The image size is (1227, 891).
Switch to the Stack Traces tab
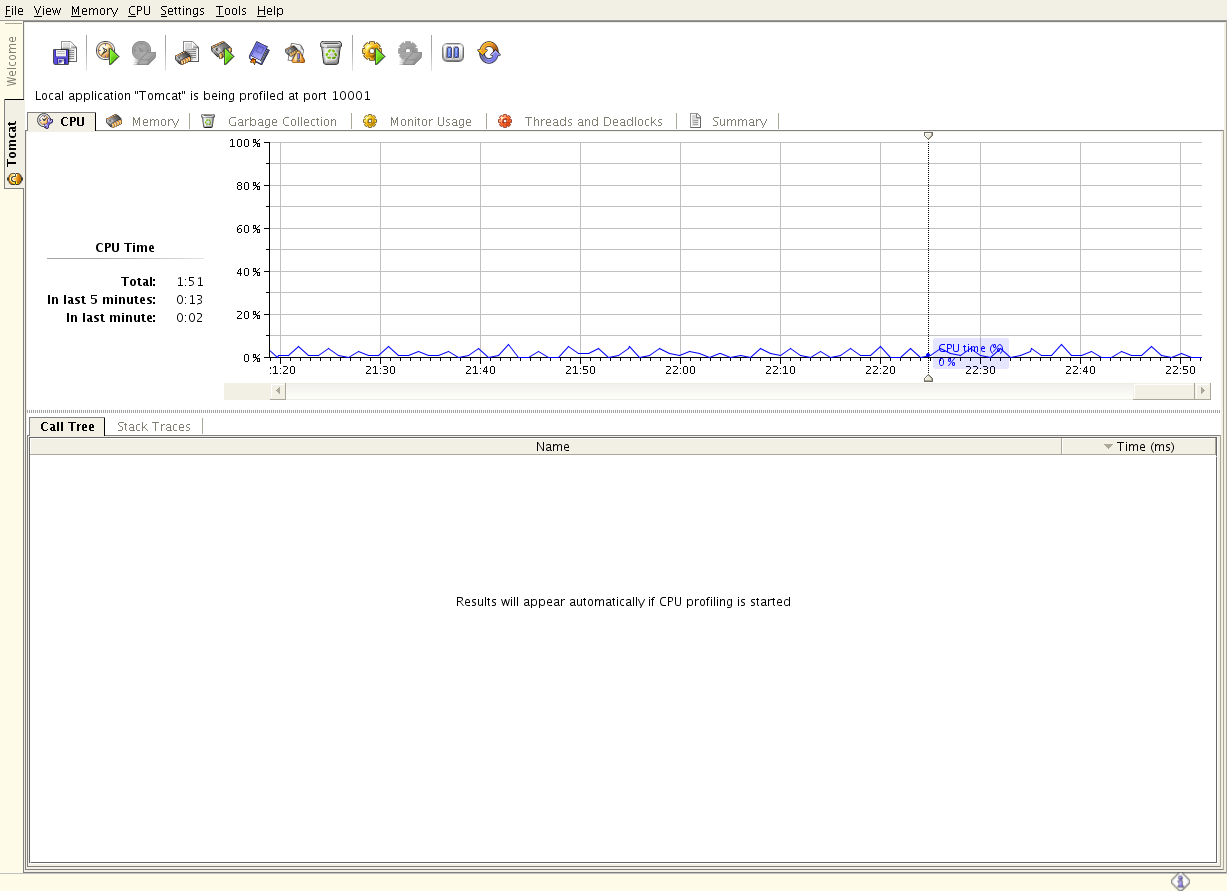[x=153, y=426]
